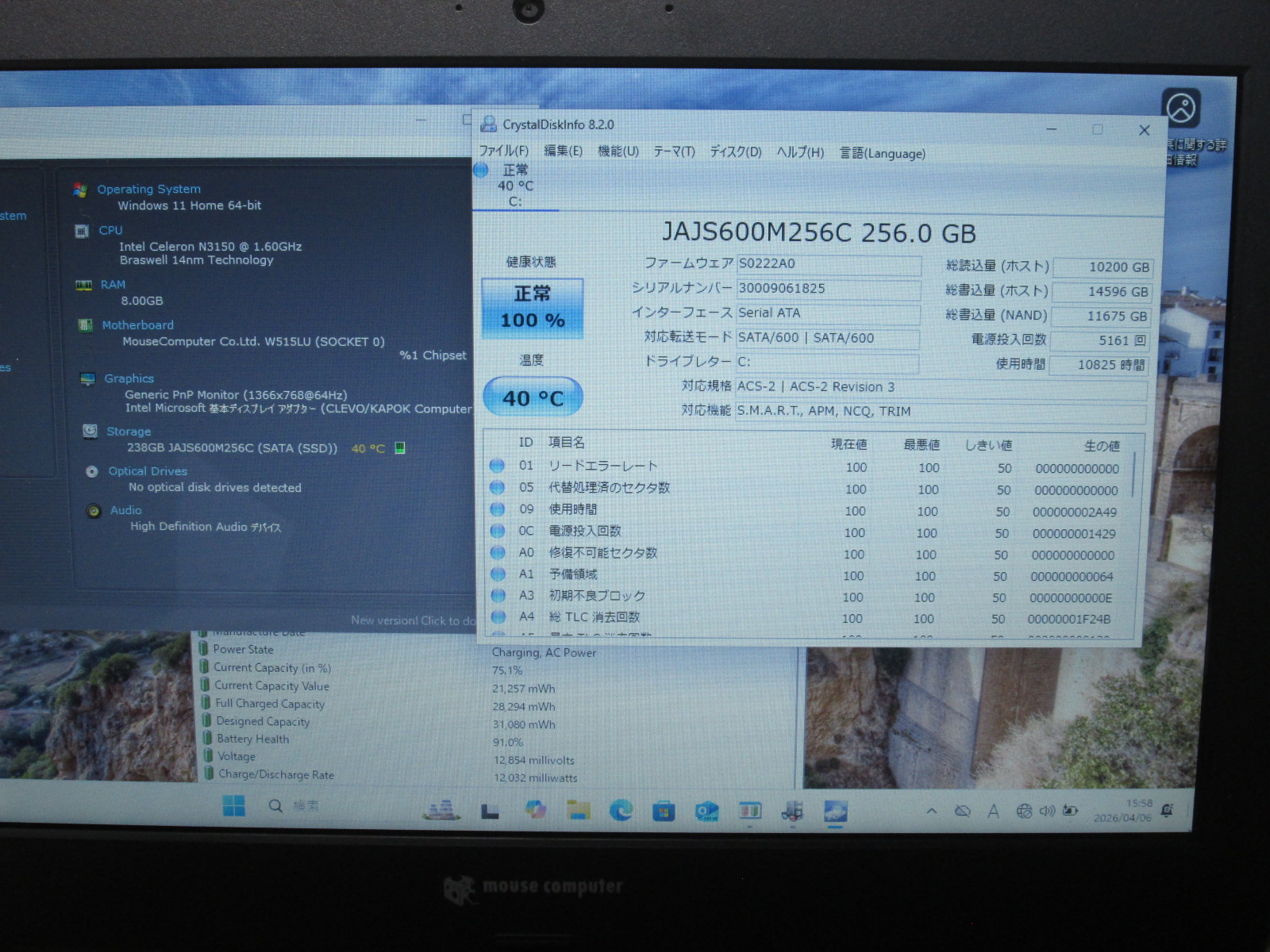
Task: Open File Explorer from the taskbar
Action: pos(579,810)
